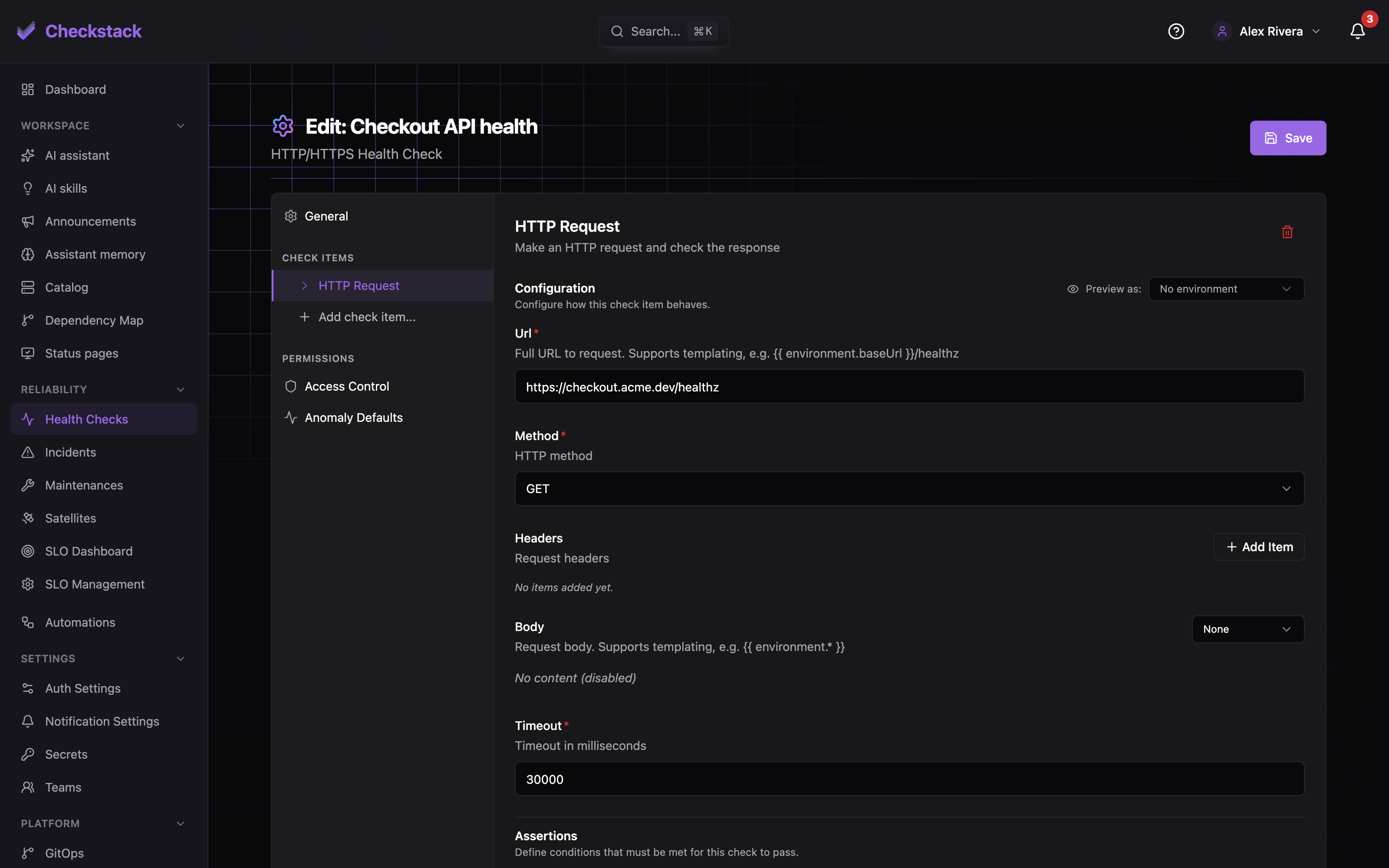Click the Incidents warning triangle icon

point(27,452)
